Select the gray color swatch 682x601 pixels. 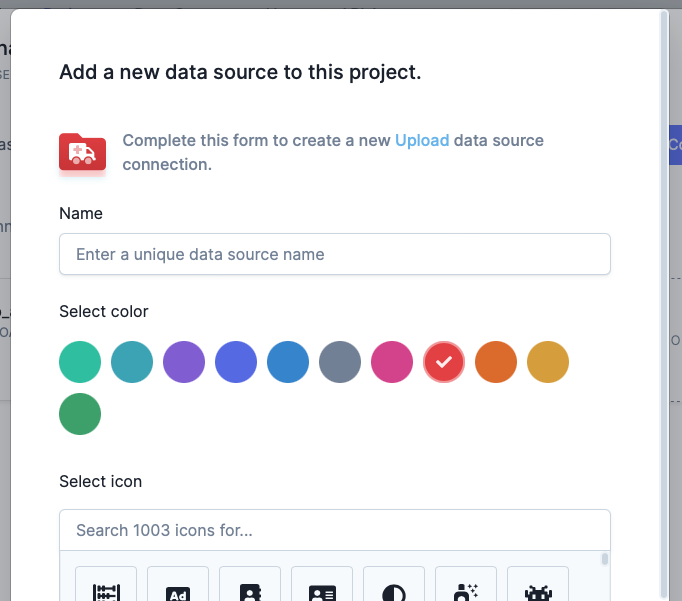tap(340, 362)
